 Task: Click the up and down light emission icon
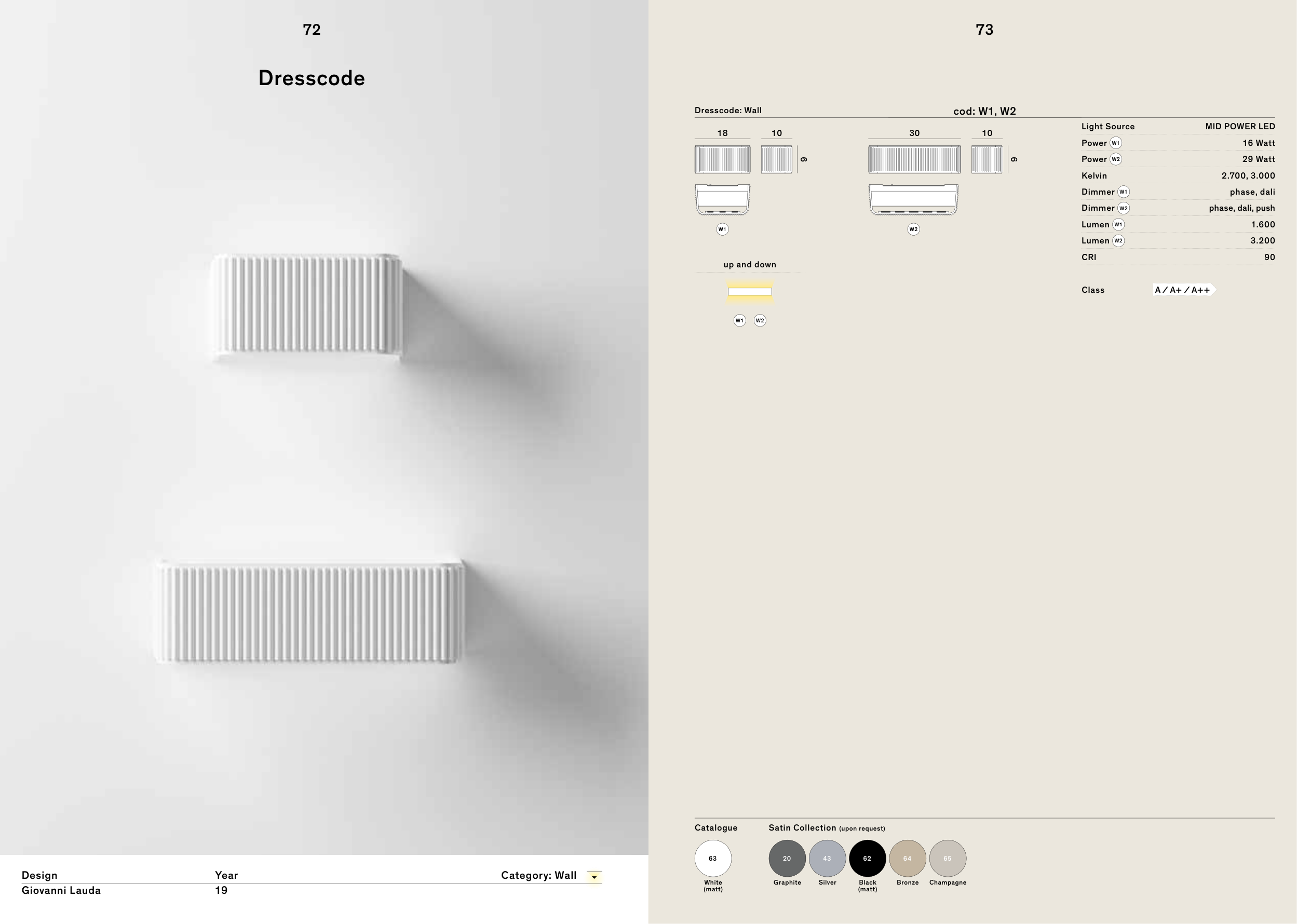(x=750, y=291)
